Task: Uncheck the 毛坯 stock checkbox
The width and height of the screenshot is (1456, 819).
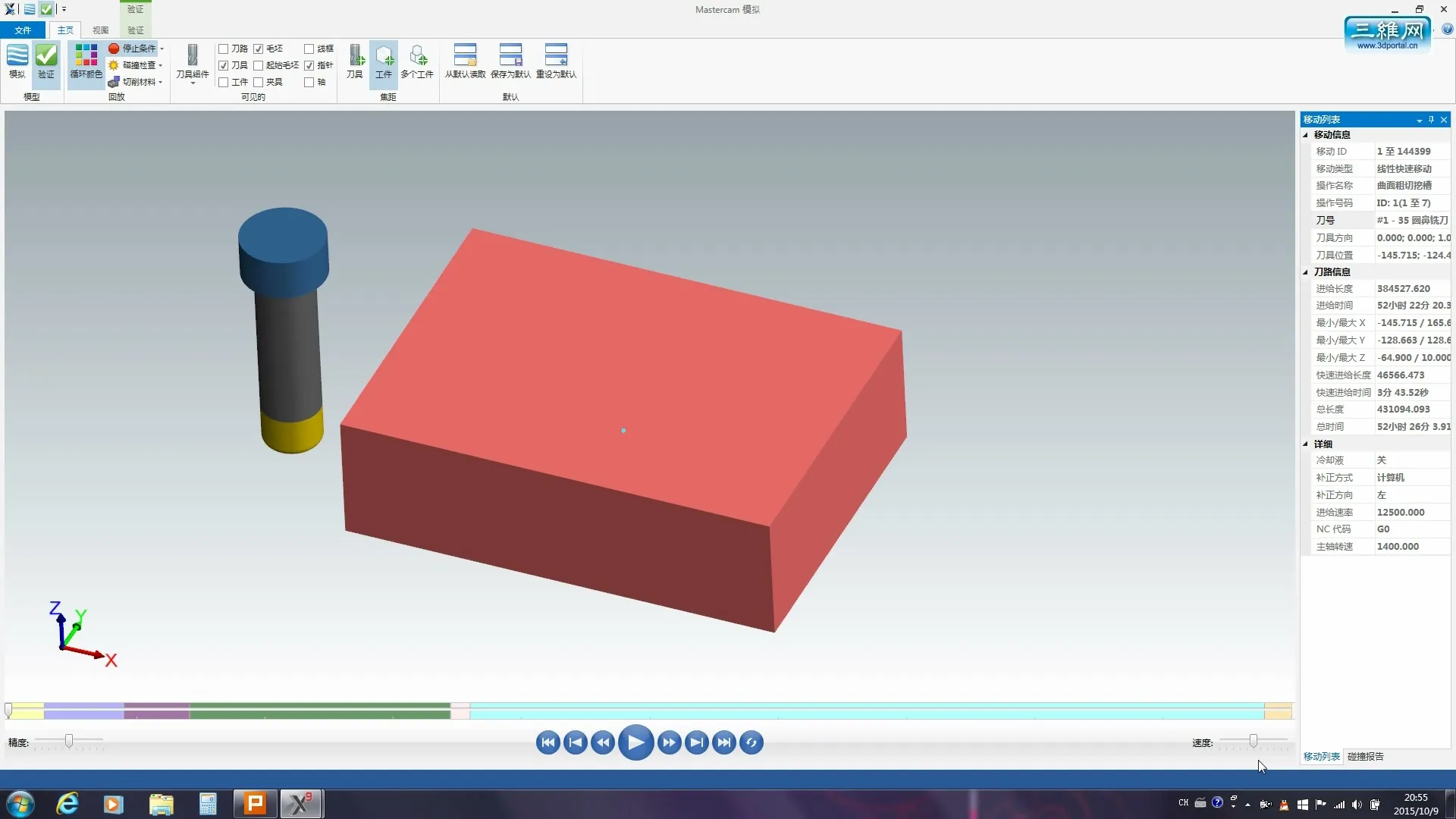Action: (259, 49)
